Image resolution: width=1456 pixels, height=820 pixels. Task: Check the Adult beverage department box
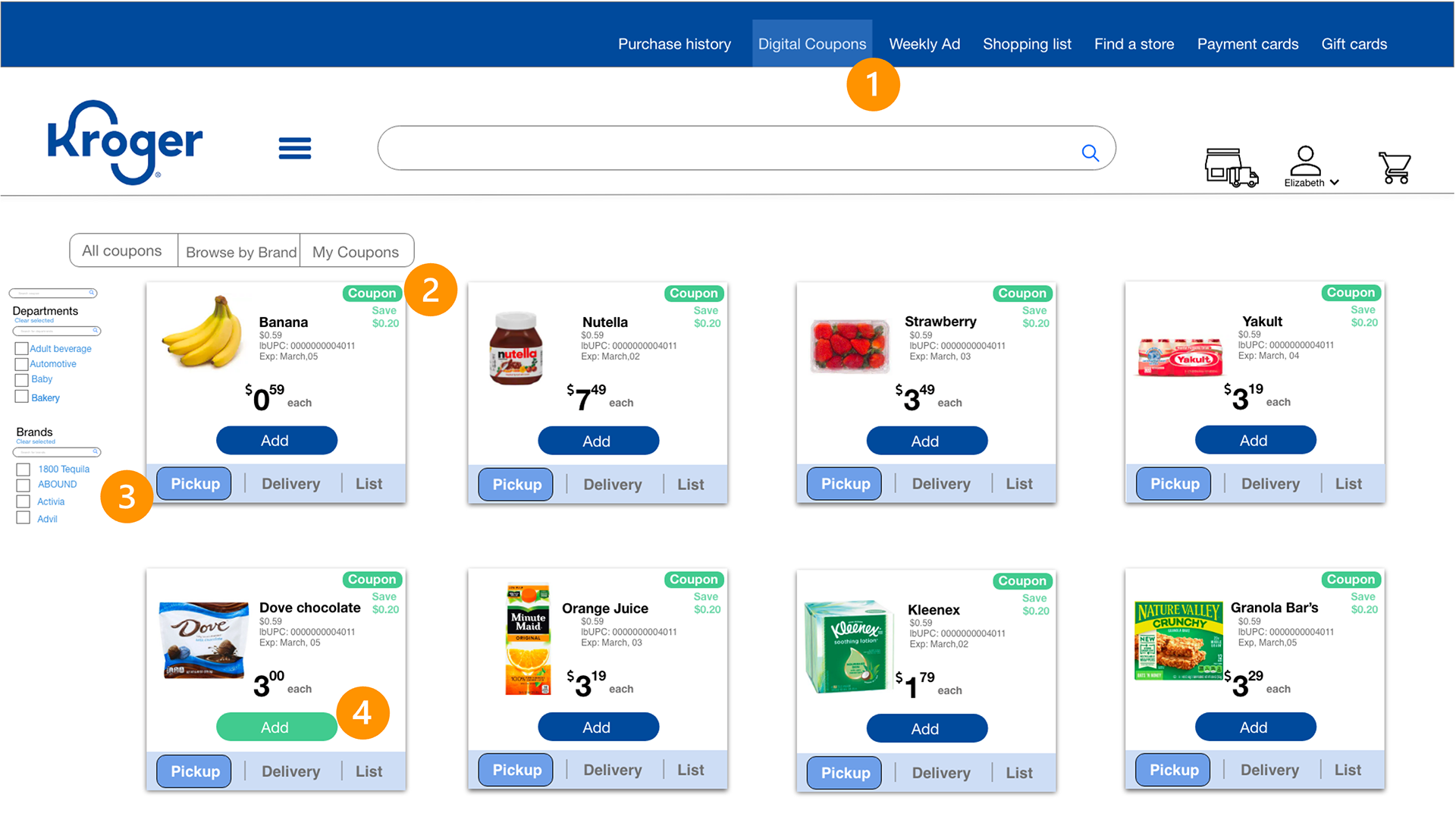21,349
